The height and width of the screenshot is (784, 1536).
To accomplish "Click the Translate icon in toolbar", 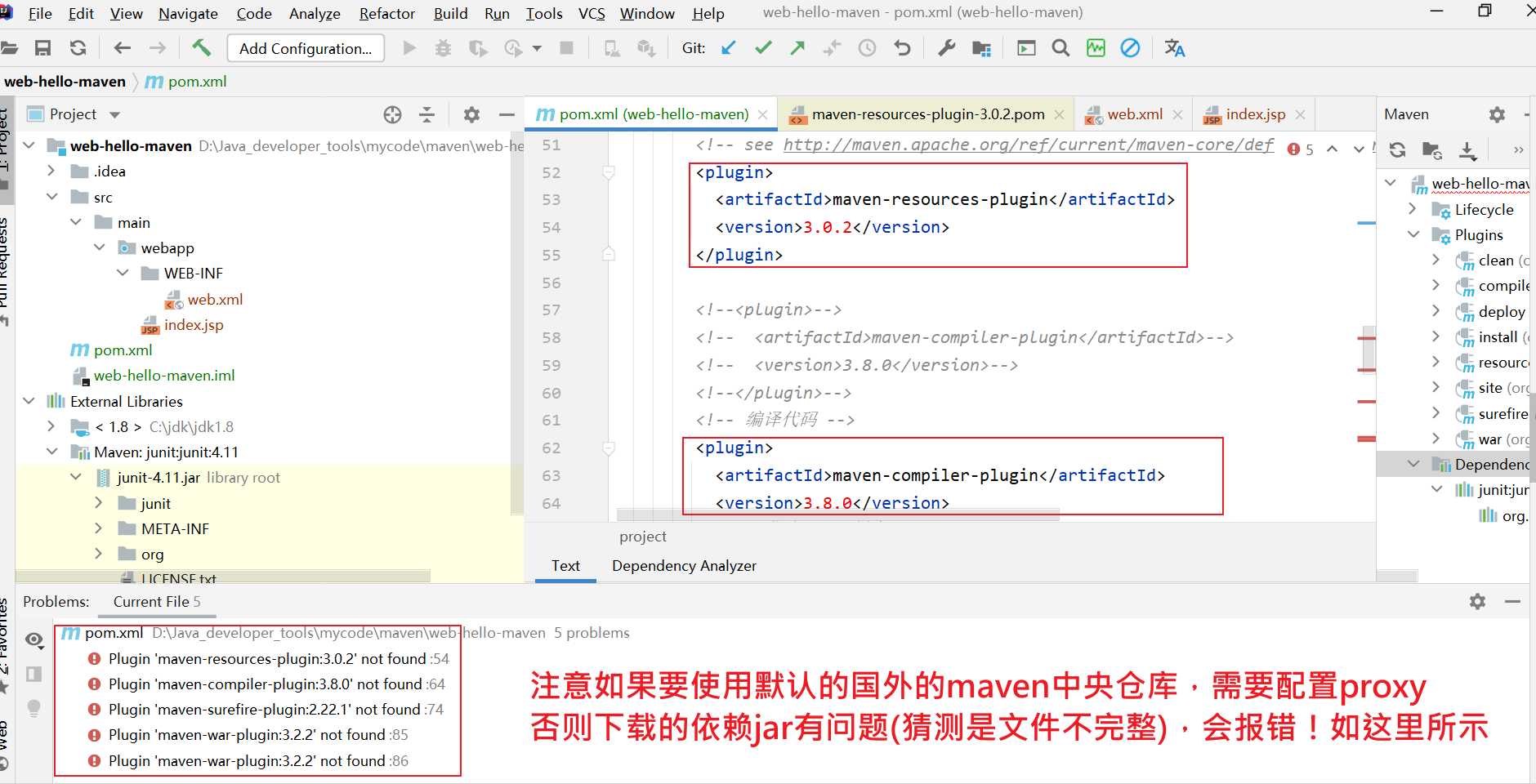I will click(x=1175, y=48).
